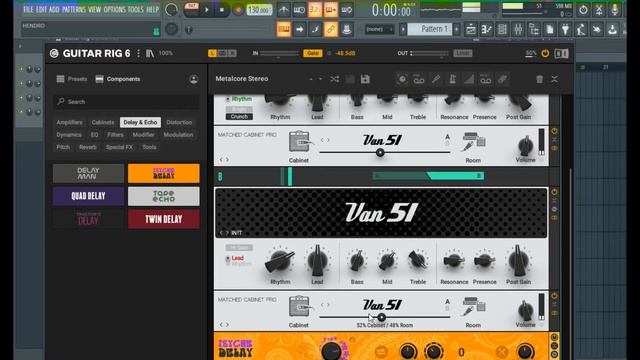Click cabinet selector arrows on lower cabinet
The image size is (640, 360).
pos(325,305)
